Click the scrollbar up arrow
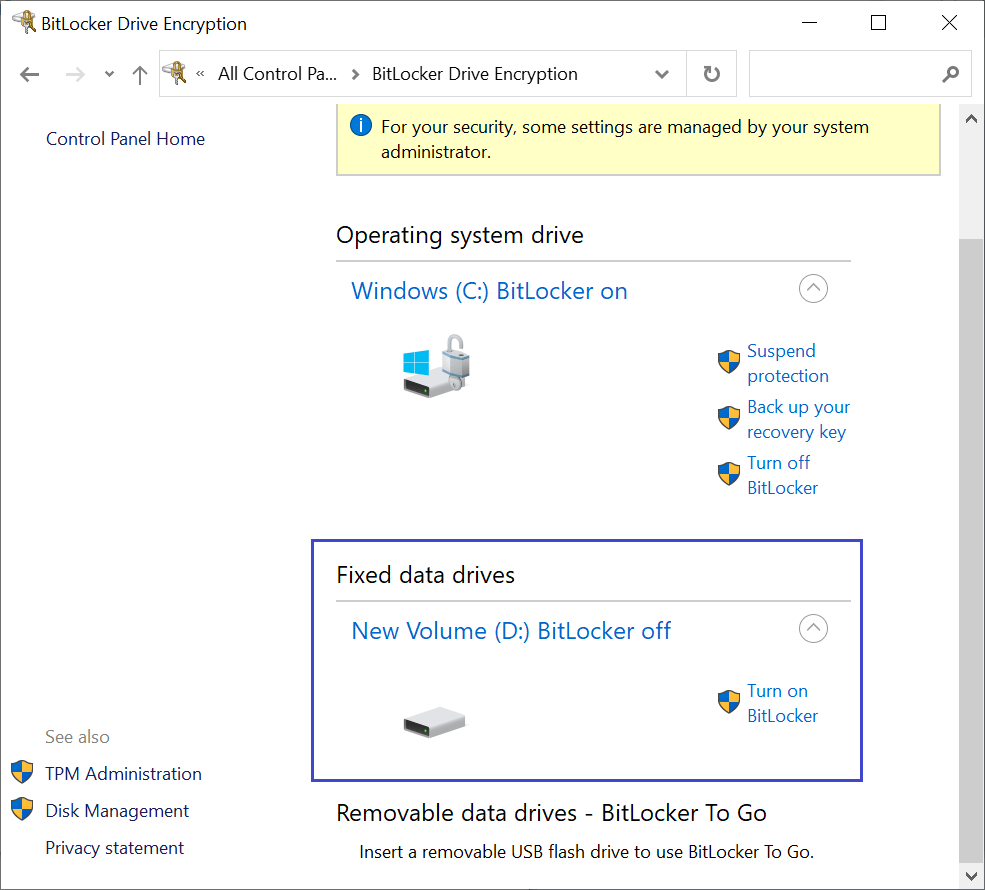The width and height of the screenshot is (985, 890). [x=971, y=119]
